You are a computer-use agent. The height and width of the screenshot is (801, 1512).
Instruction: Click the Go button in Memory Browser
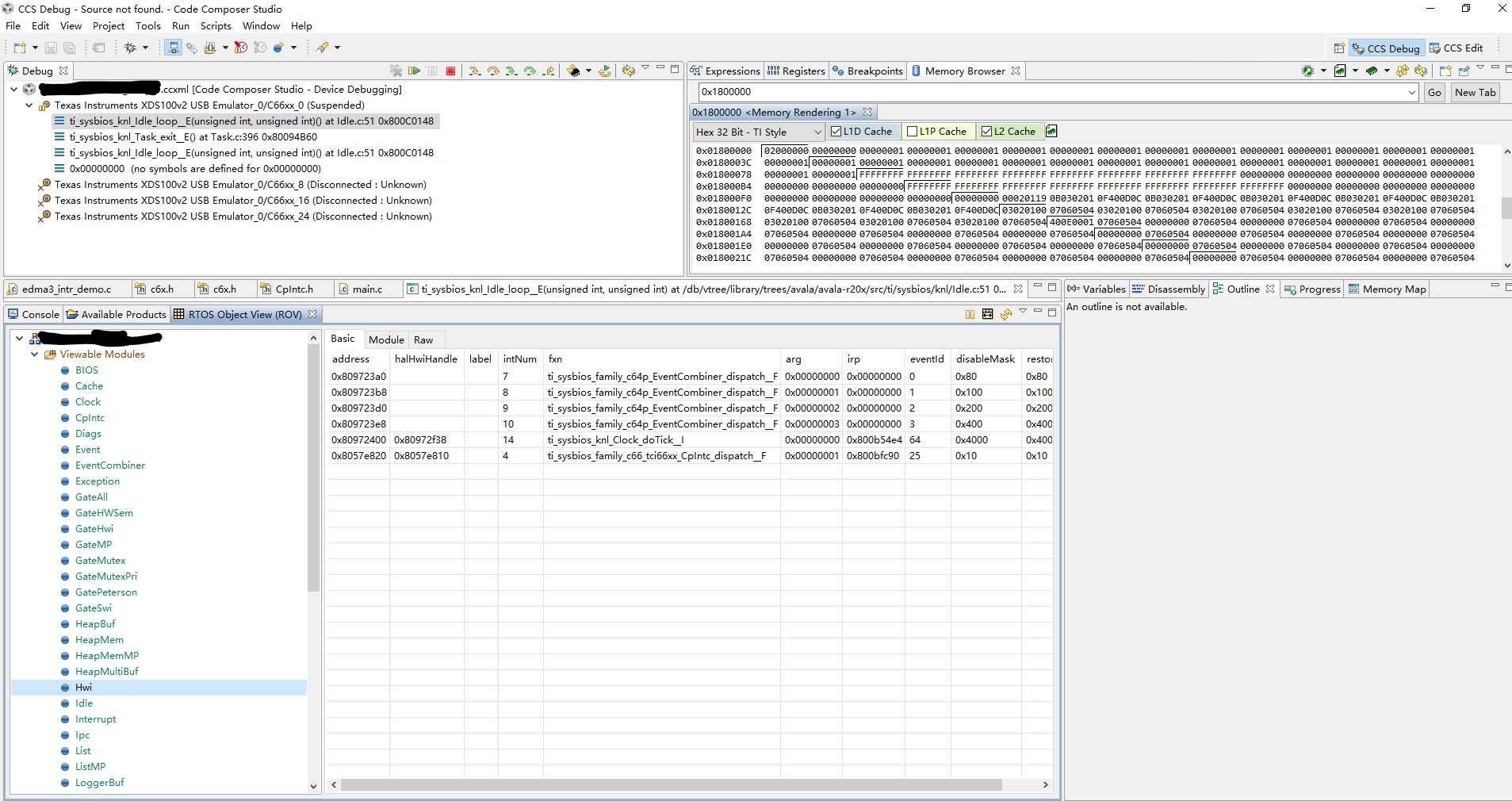(x=1434, y=93)
